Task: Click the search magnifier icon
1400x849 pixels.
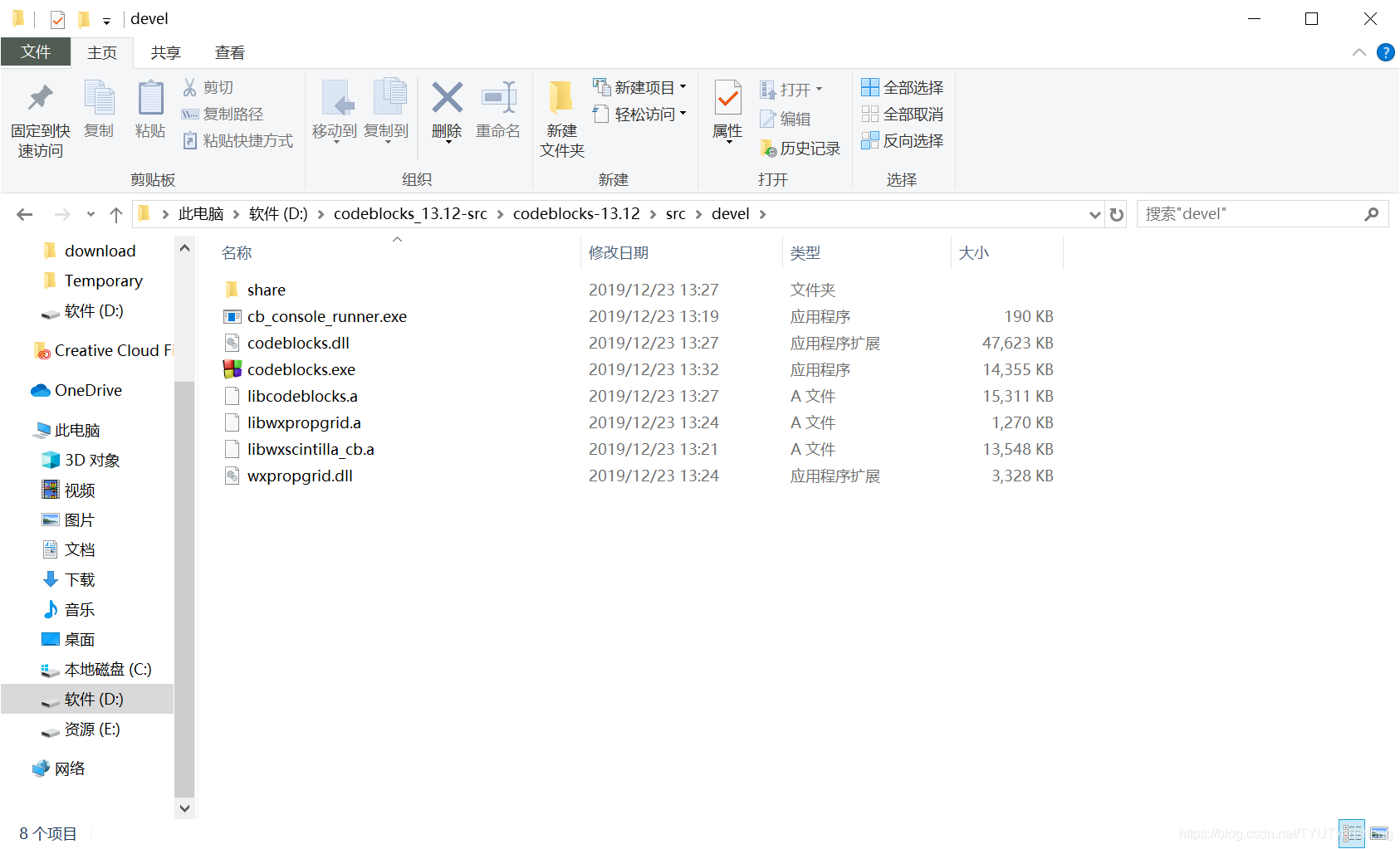Action: (x=1372, y=214)
